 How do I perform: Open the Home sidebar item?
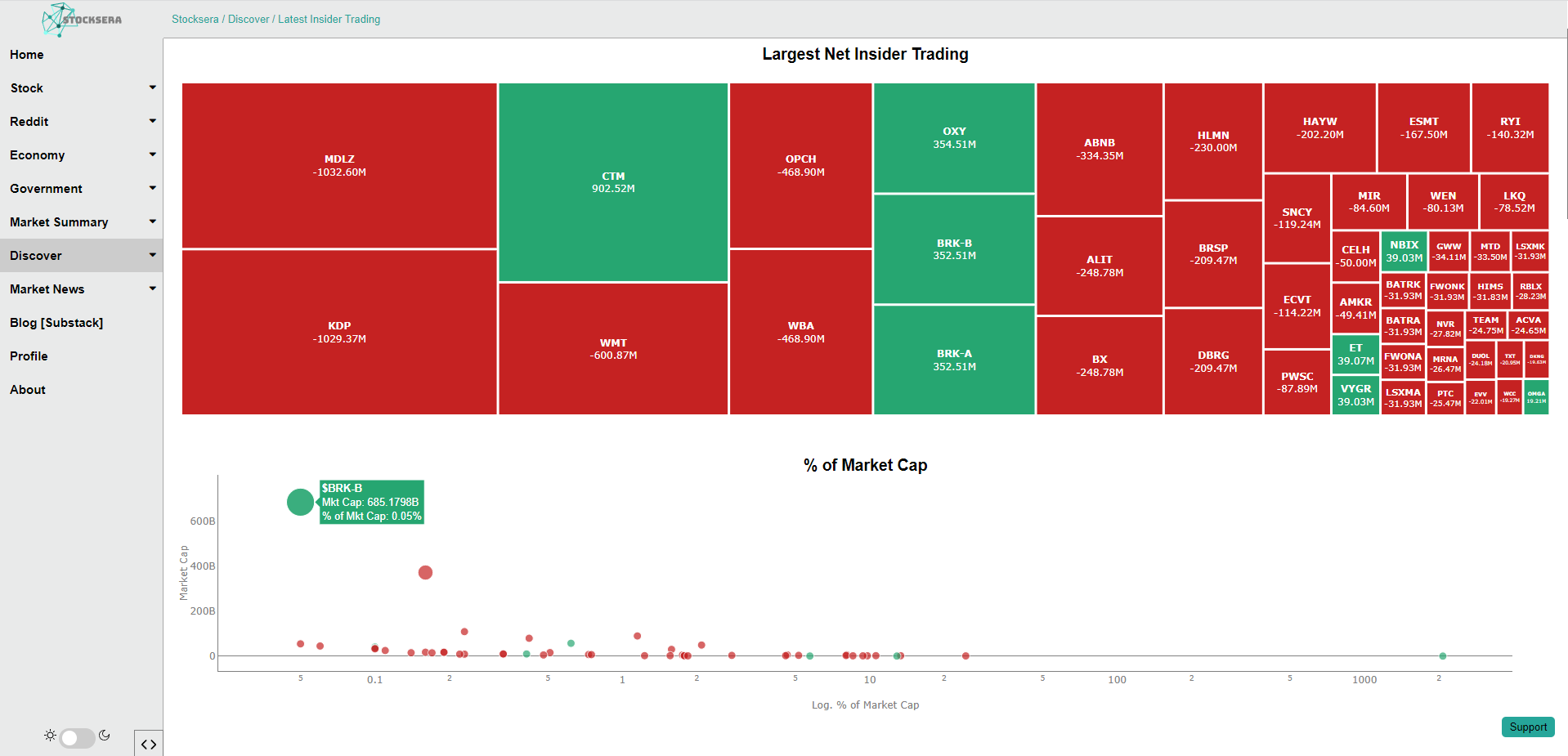pyautogui.click(x=81, y=55)
